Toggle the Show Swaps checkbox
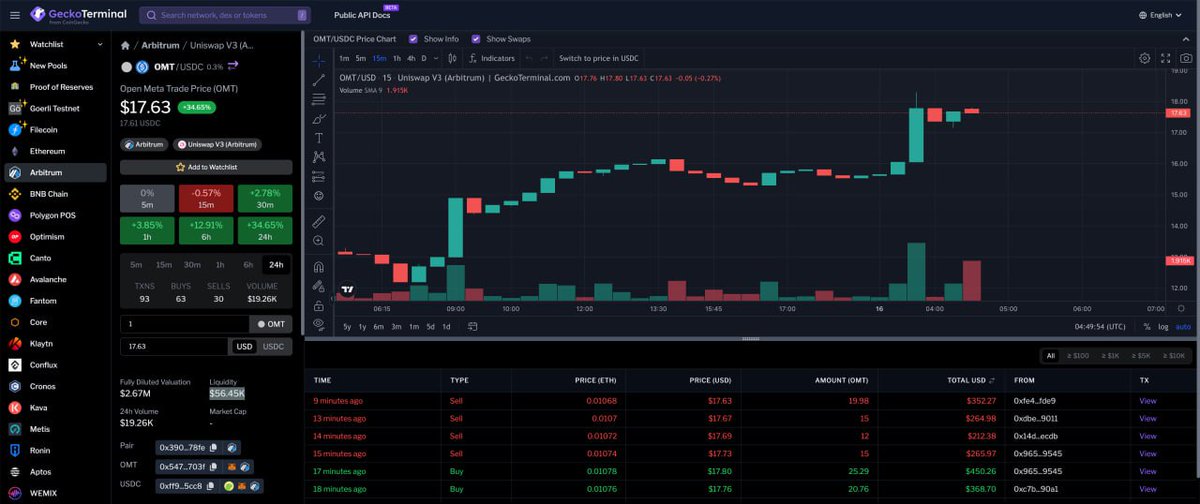1200x504 pixels. [476, 39]
